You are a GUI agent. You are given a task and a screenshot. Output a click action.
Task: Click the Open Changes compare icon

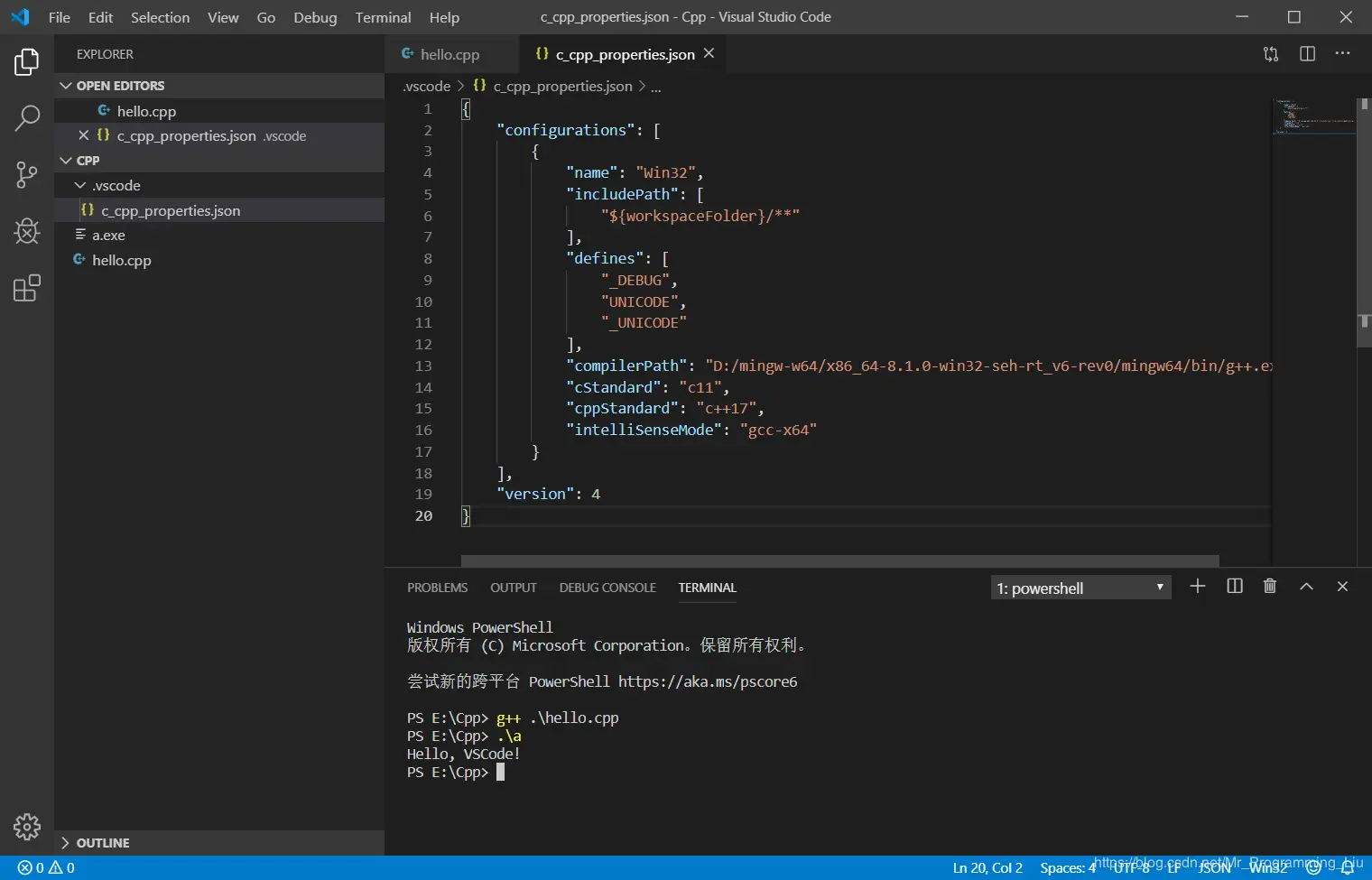pos(1271,54)
